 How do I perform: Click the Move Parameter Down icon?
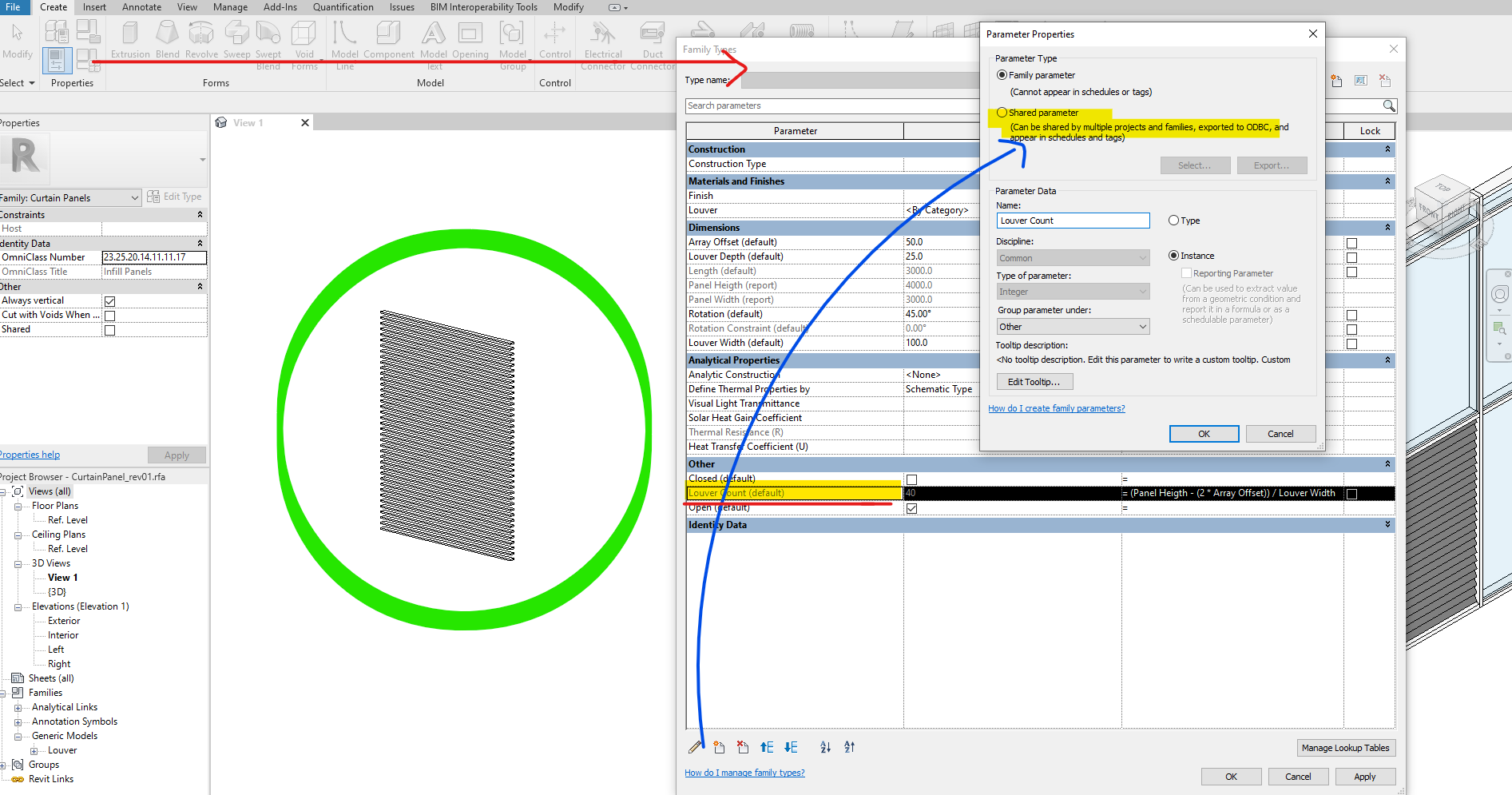791,747
